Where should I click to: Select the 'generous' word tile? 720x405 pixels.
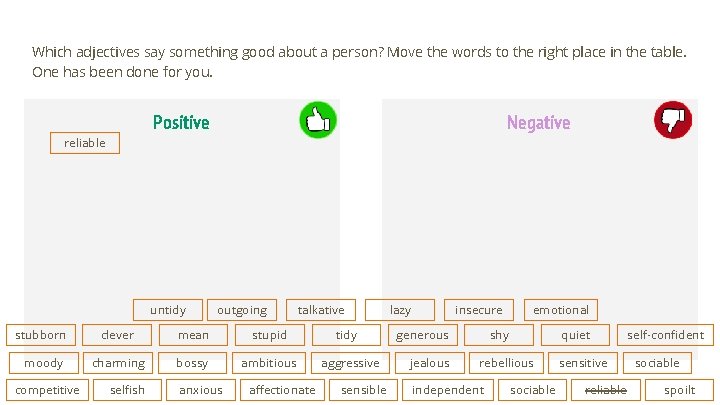pos(422,335)
